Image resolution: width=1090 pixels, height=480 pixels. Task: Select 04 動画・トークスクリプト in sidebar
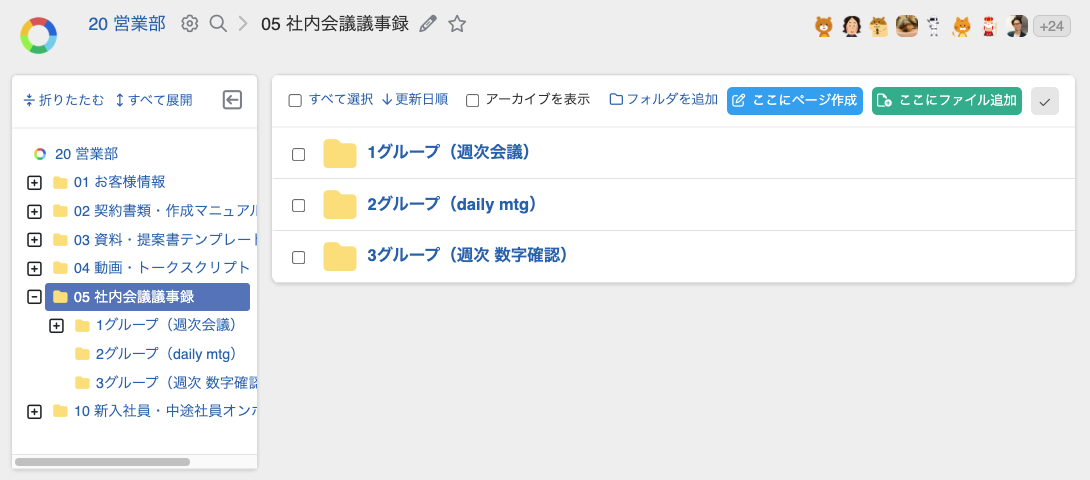161,268
